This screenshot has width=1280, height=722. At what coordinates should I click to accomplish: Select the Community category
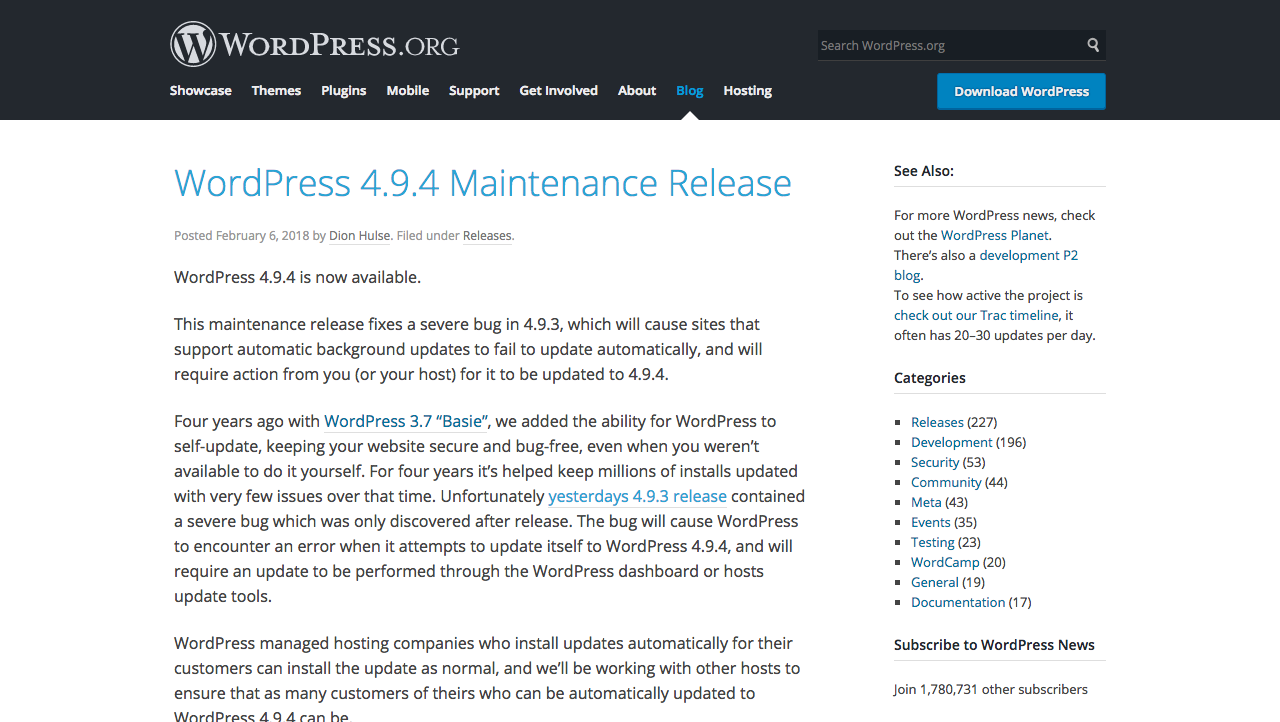coord(946,482)
